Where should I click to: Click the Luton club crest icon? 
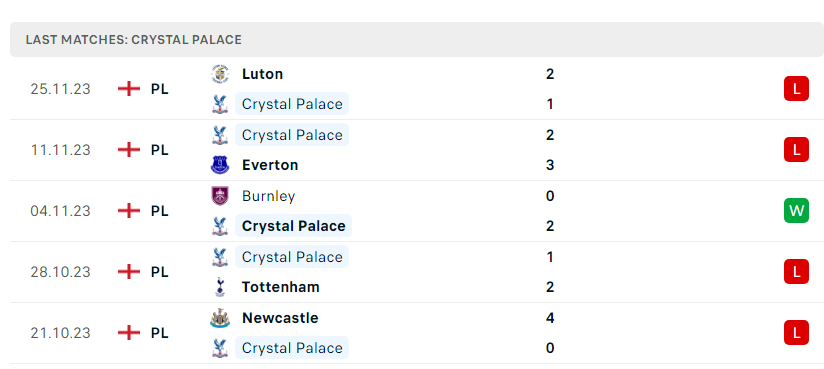click(220, 74)
